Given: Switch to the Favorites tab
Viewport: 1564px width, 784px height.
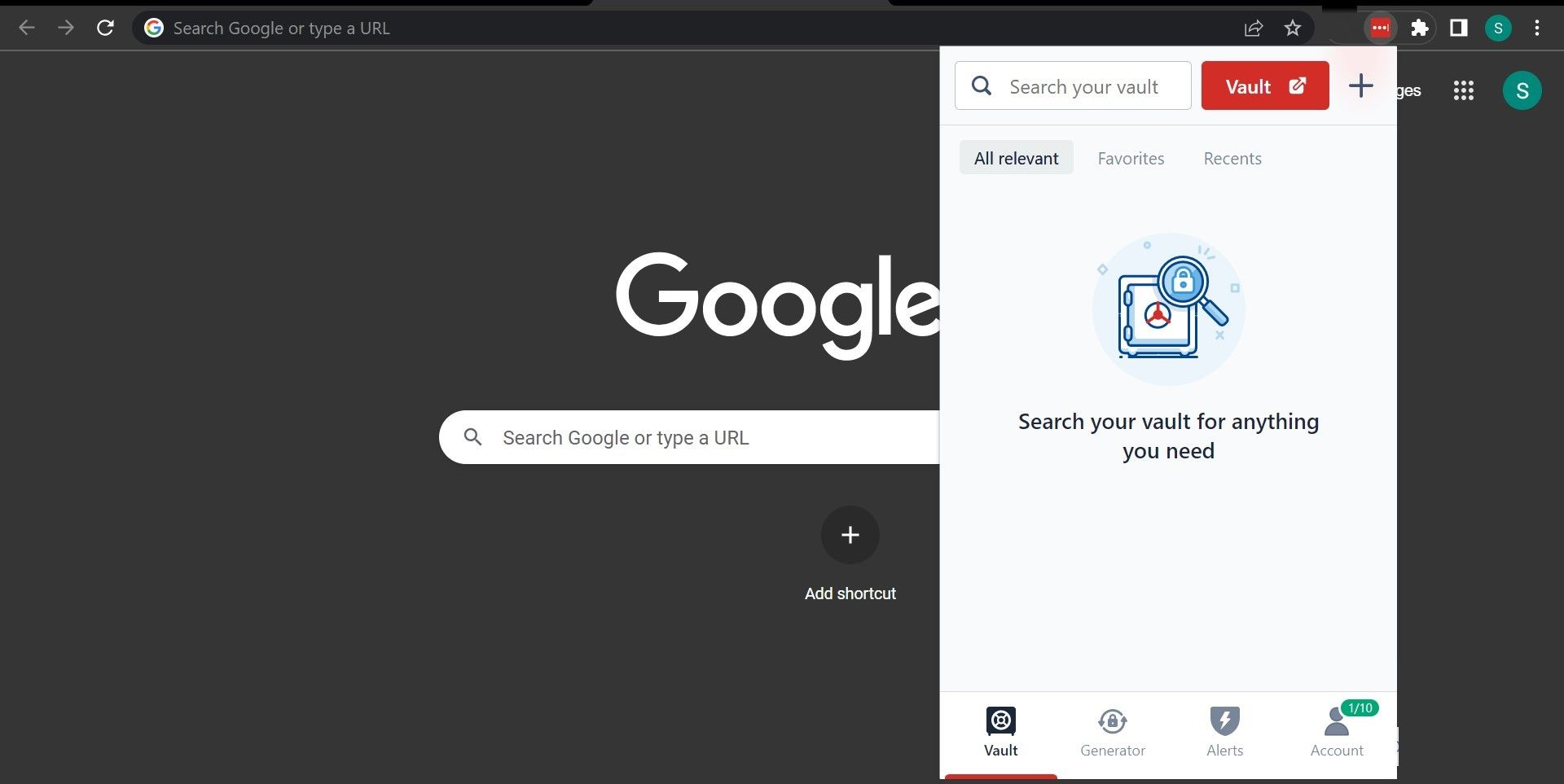Looking at the screenshot, I should [1131, 158].
